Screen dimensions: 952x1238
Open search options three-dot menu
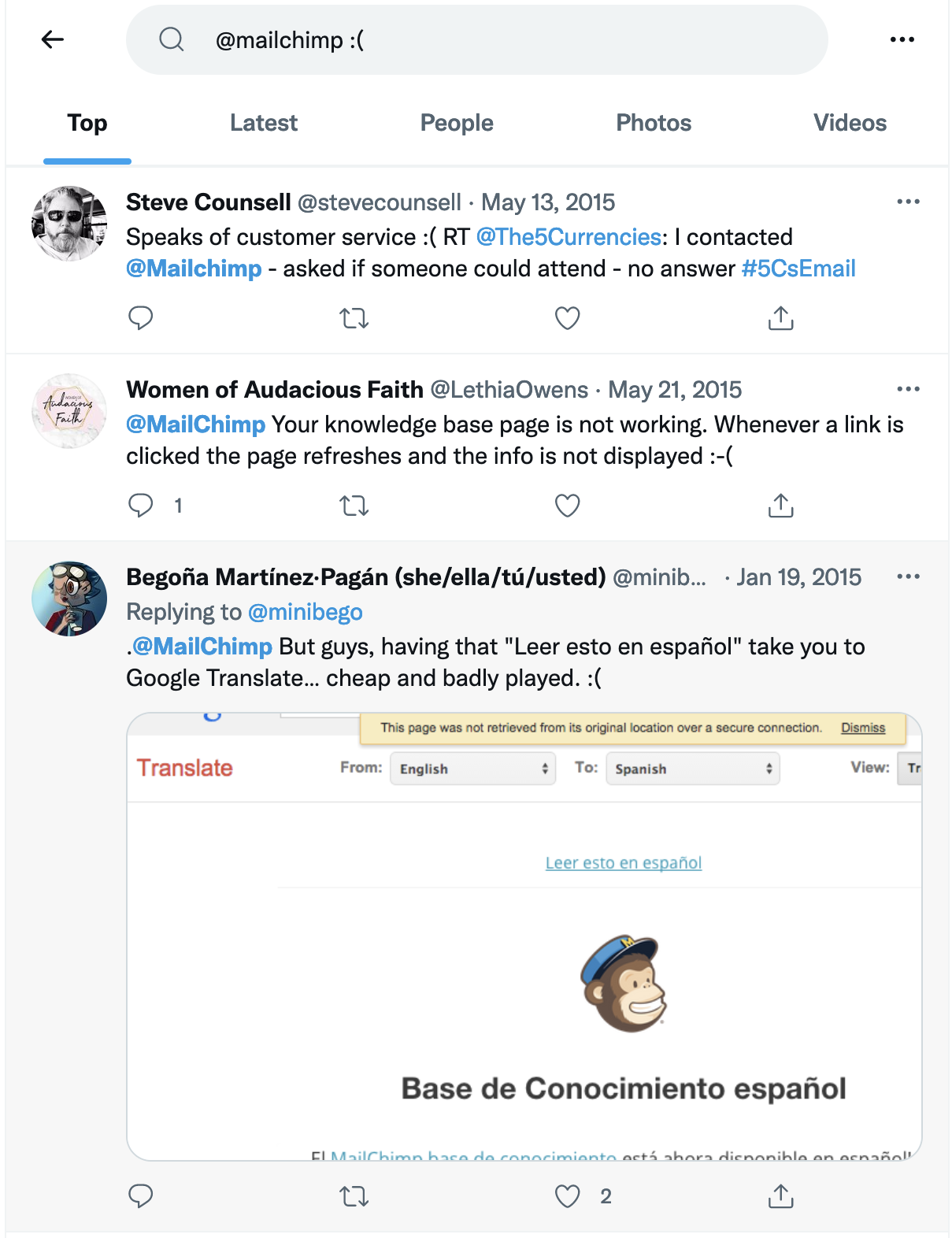(x=902, y=39)
